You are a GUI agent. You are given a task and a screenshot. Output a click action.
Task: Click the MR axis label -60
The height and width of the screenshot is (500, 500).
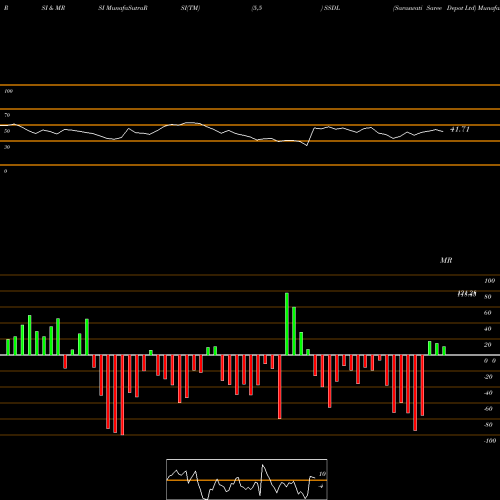click(488, 409)
